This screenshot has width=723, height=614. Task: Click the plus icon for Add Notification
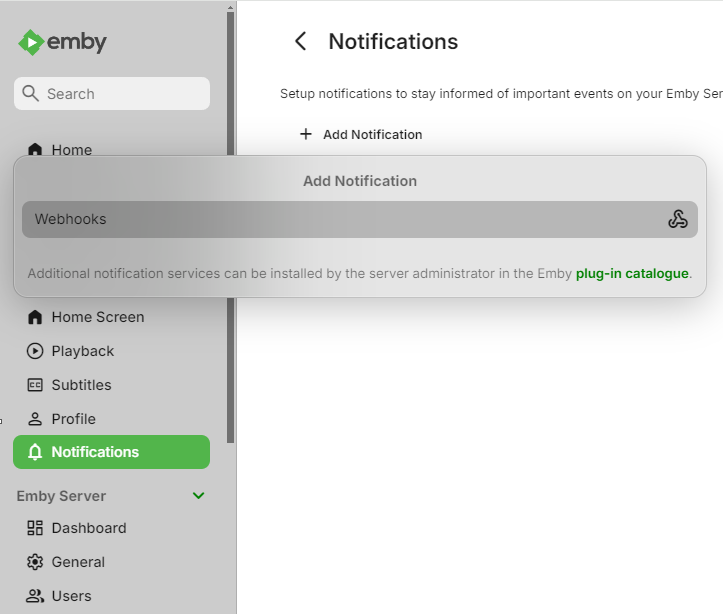[x=306, y=134]
